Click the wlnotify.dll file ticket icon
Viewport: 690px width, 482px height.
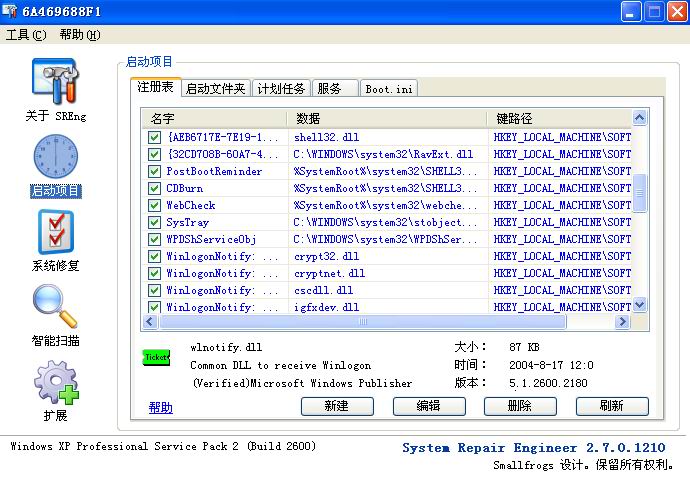pyautogui.click(x=157, y=357)
